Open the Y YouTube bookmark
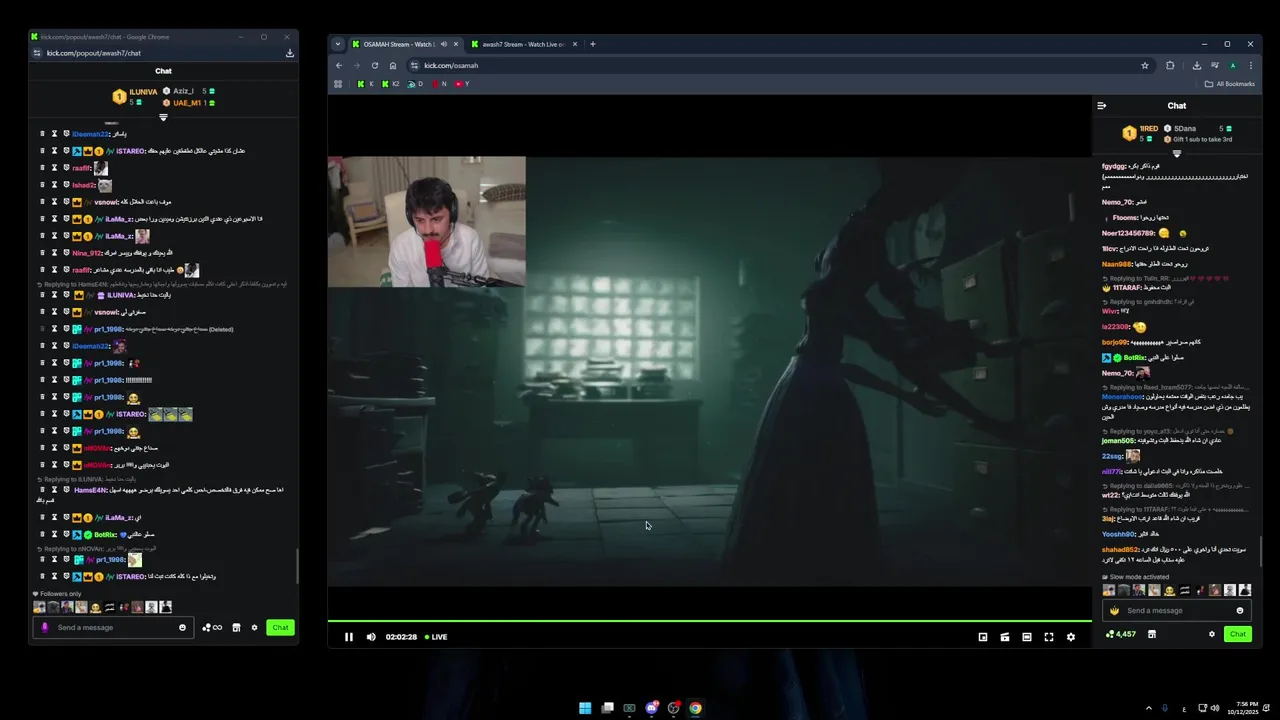1280x720 pixels. 462,84
